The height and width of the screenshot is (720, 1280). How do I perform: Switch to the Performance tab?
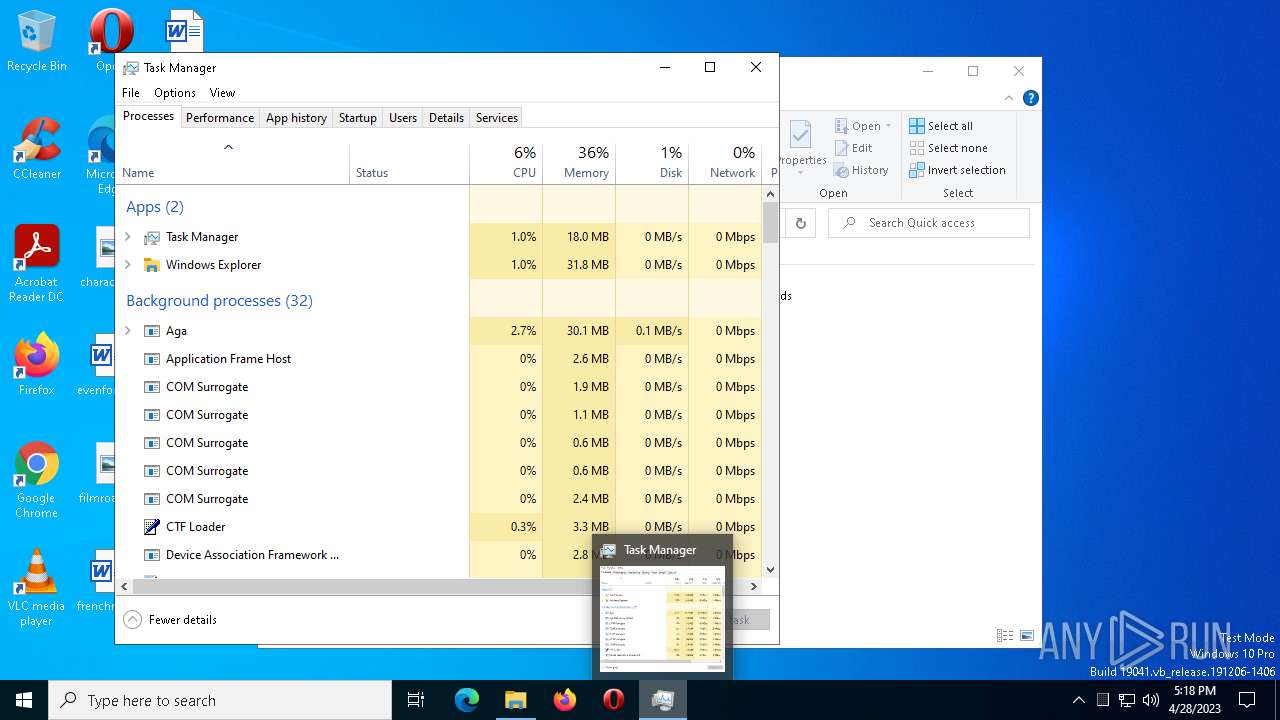click(x=220, y=118)
